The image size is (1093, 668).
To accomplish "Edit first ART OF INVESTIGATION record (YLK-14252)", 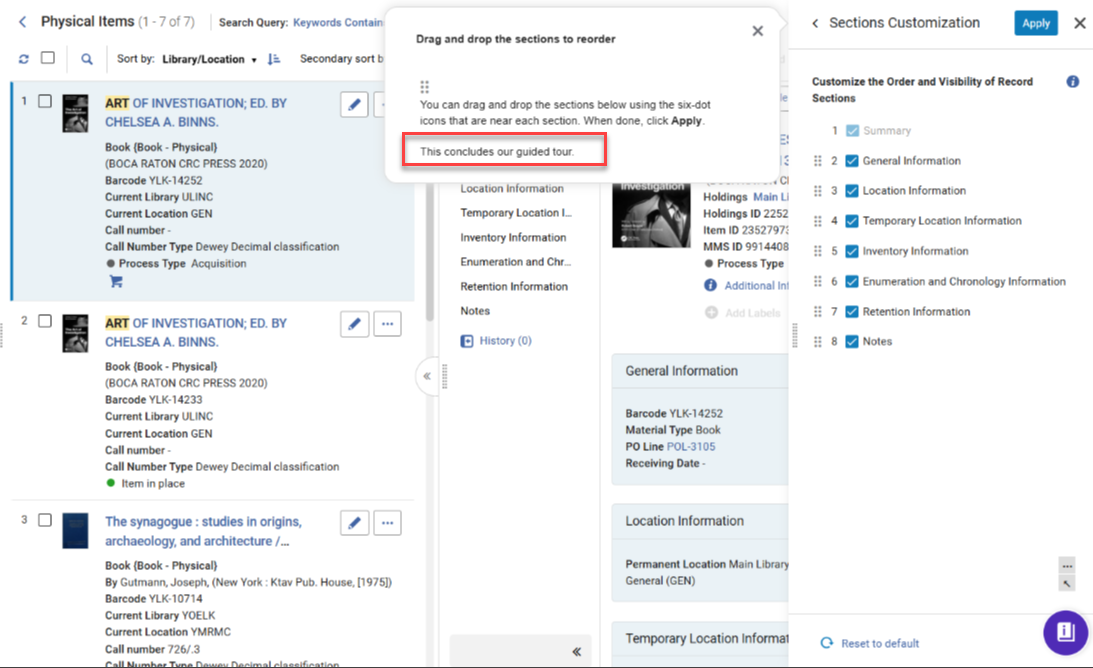I will 354,105.
